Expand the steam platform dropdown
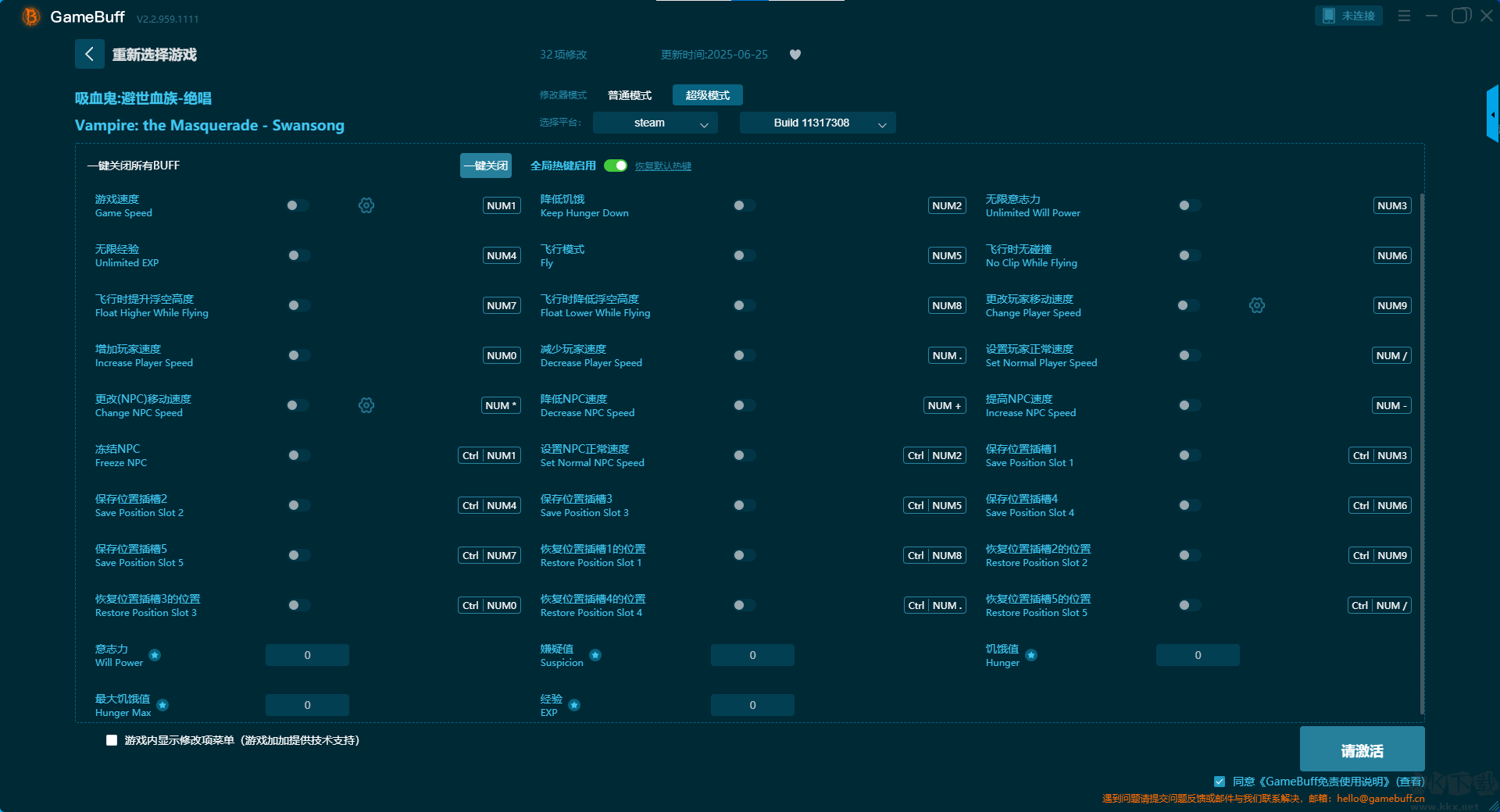This screenshot has width=1500, height=812. tap(655, 123)
